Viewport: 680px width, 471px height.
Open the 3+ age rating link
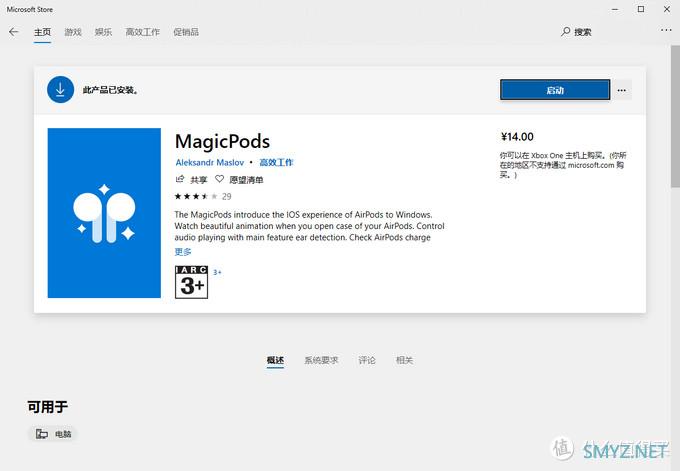pyautogui.click(x=217, y=272)
